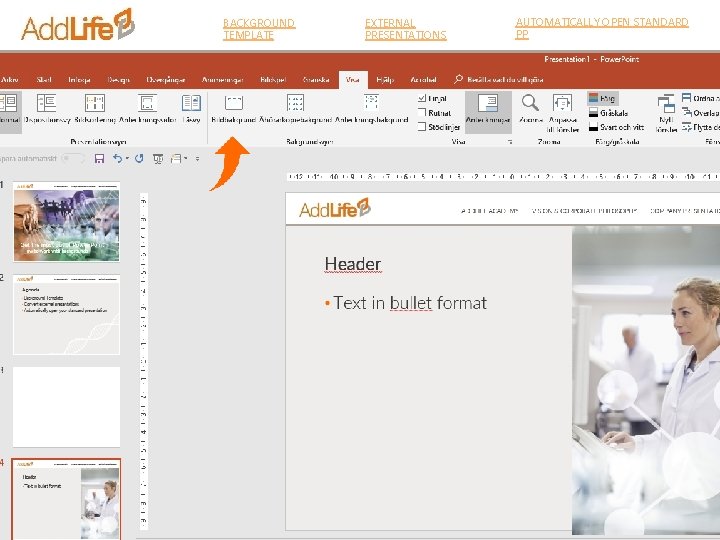Select Svart och vitt mode
Viewport: 720px width, 540px height.
click(616, 127)
